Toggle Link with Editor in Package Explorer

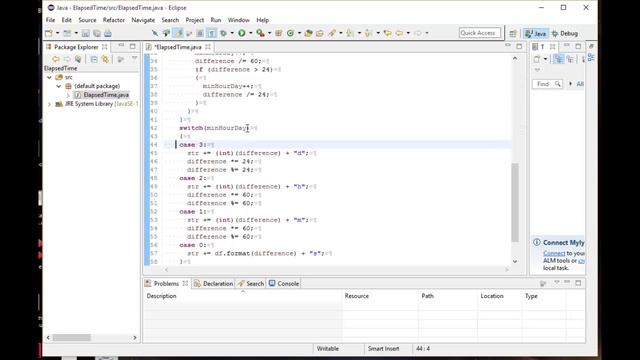click(x=105, y=60)
